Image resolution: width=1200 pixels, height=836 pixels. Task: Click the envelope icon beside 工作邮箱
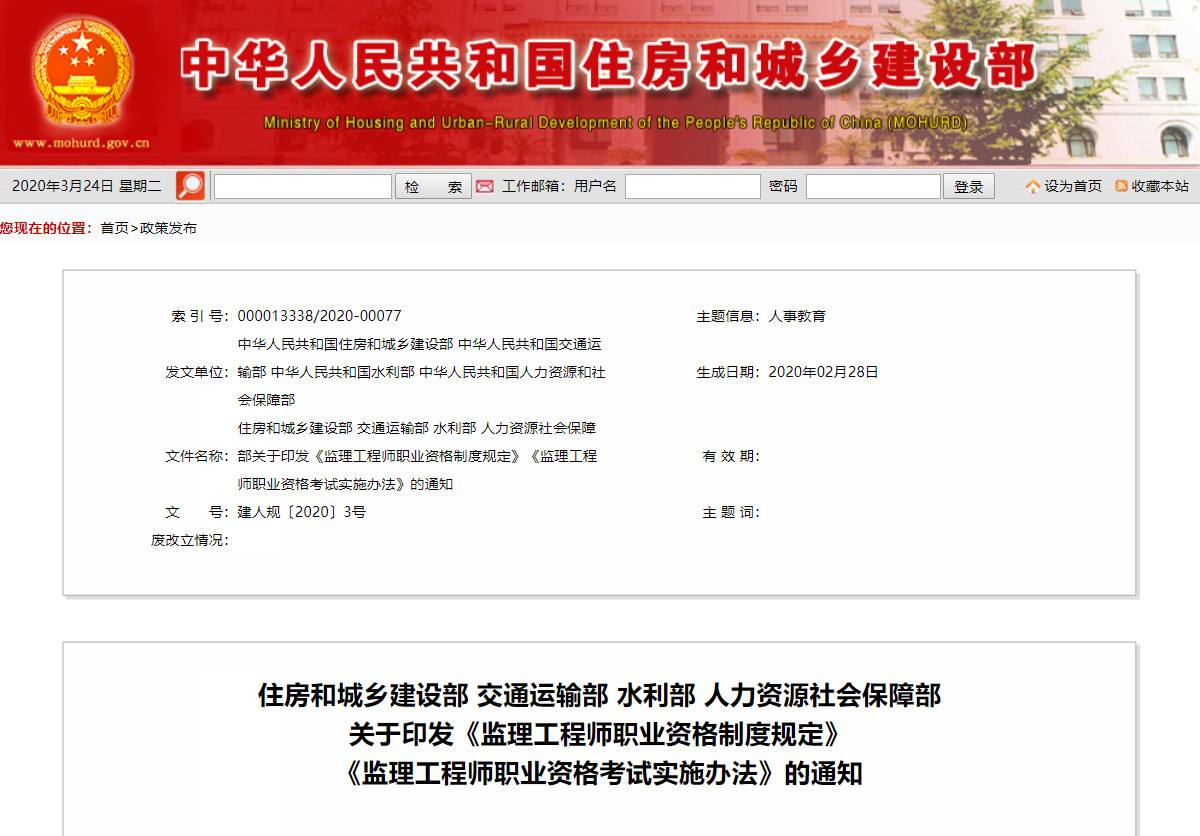484,186
